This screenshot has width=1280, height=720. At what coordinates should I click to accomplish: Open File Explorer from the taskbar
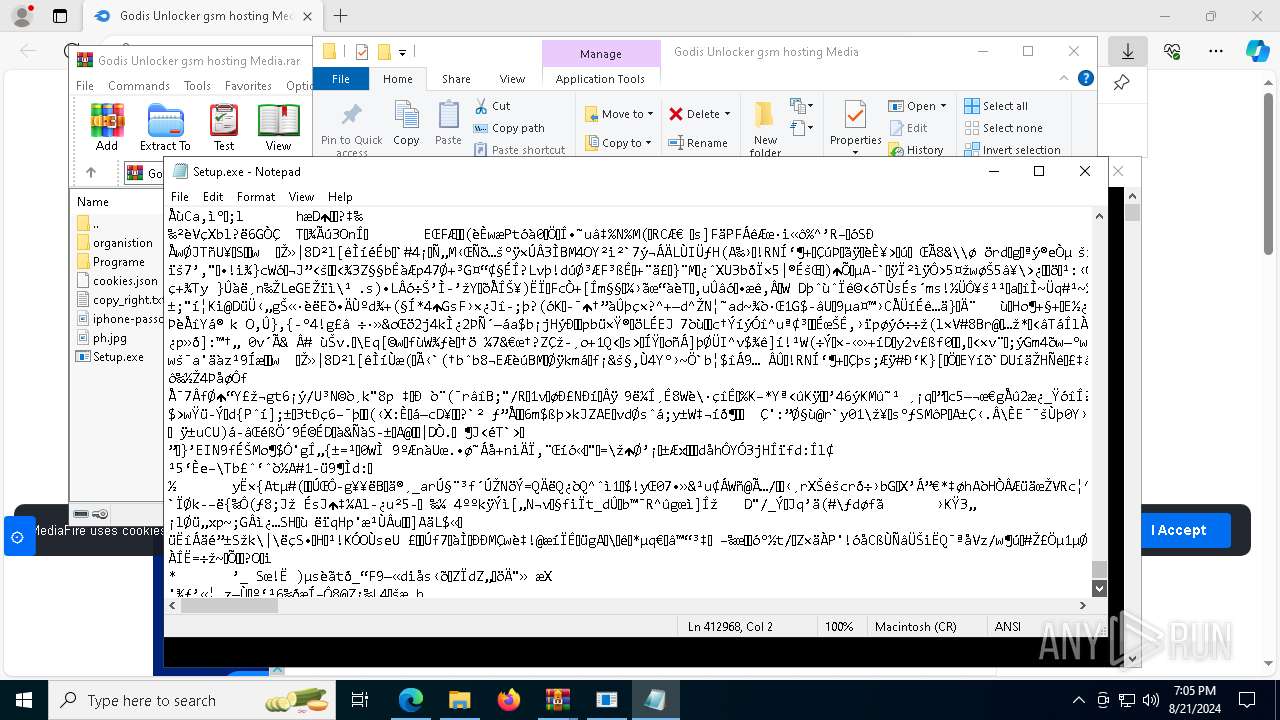[x=459, y=700]
